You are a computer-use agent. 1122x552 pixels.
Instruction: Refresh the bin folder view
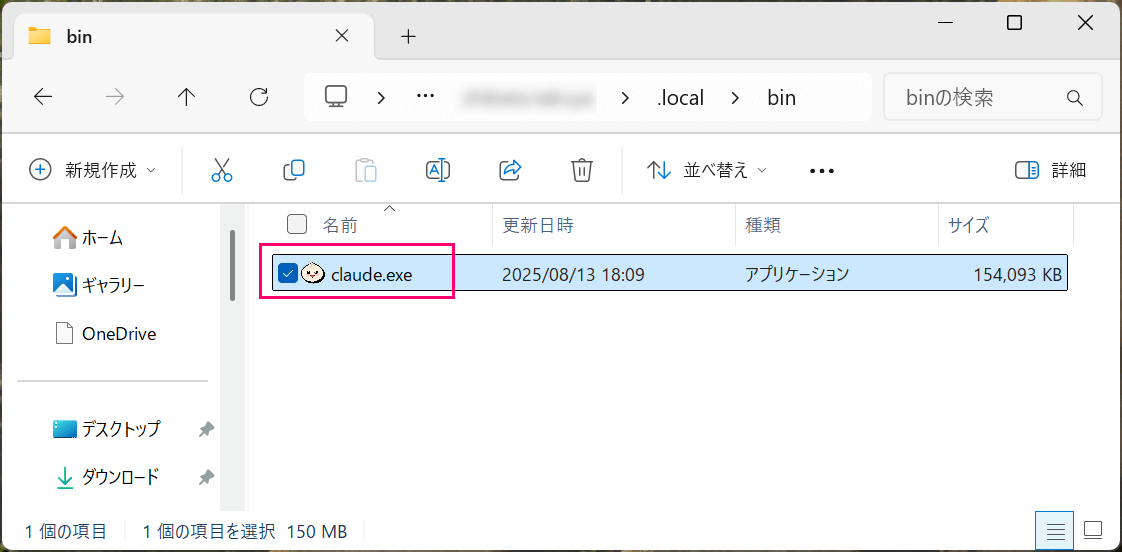(258, 97)
